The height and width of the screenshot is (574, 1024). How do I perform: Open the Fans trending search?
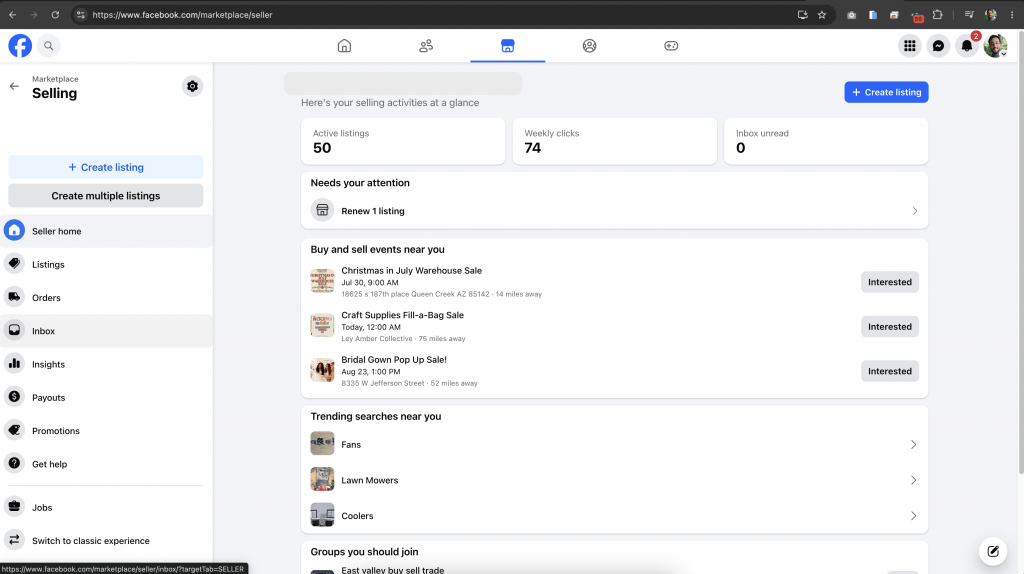pos(615,444)
